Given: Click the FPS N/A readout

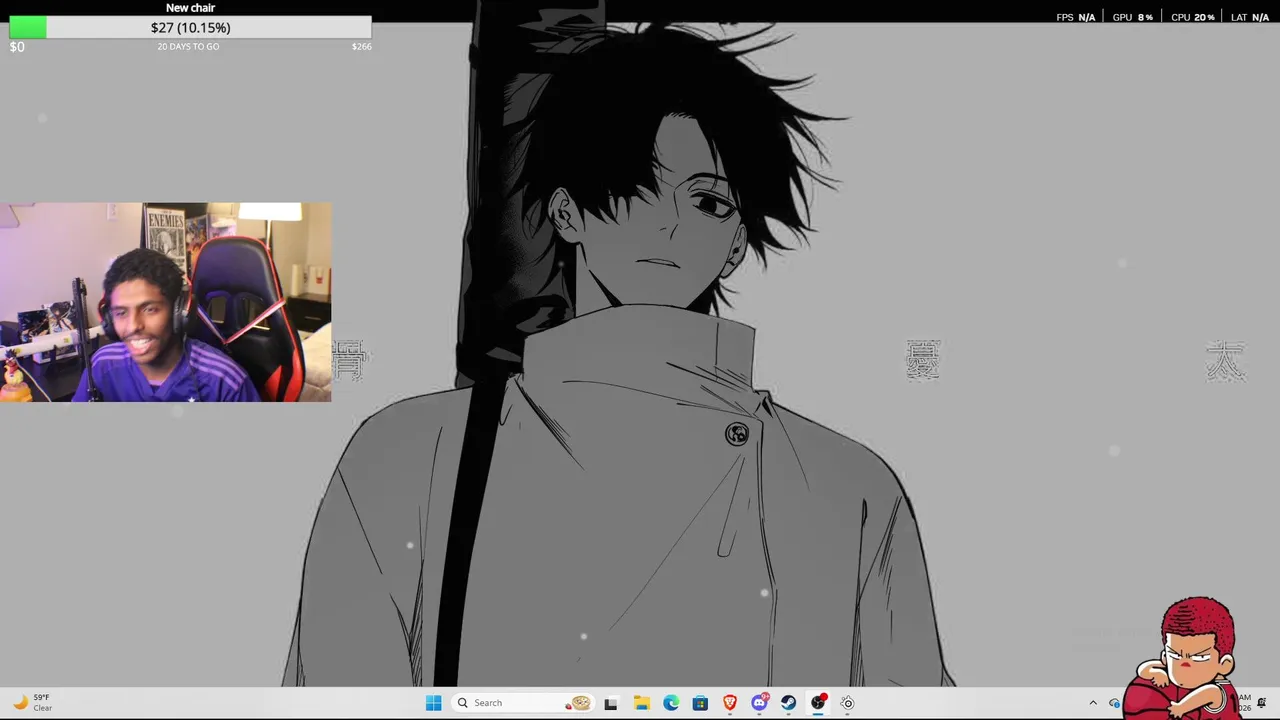Looking at the screenshot, I should pos(1076,17).
